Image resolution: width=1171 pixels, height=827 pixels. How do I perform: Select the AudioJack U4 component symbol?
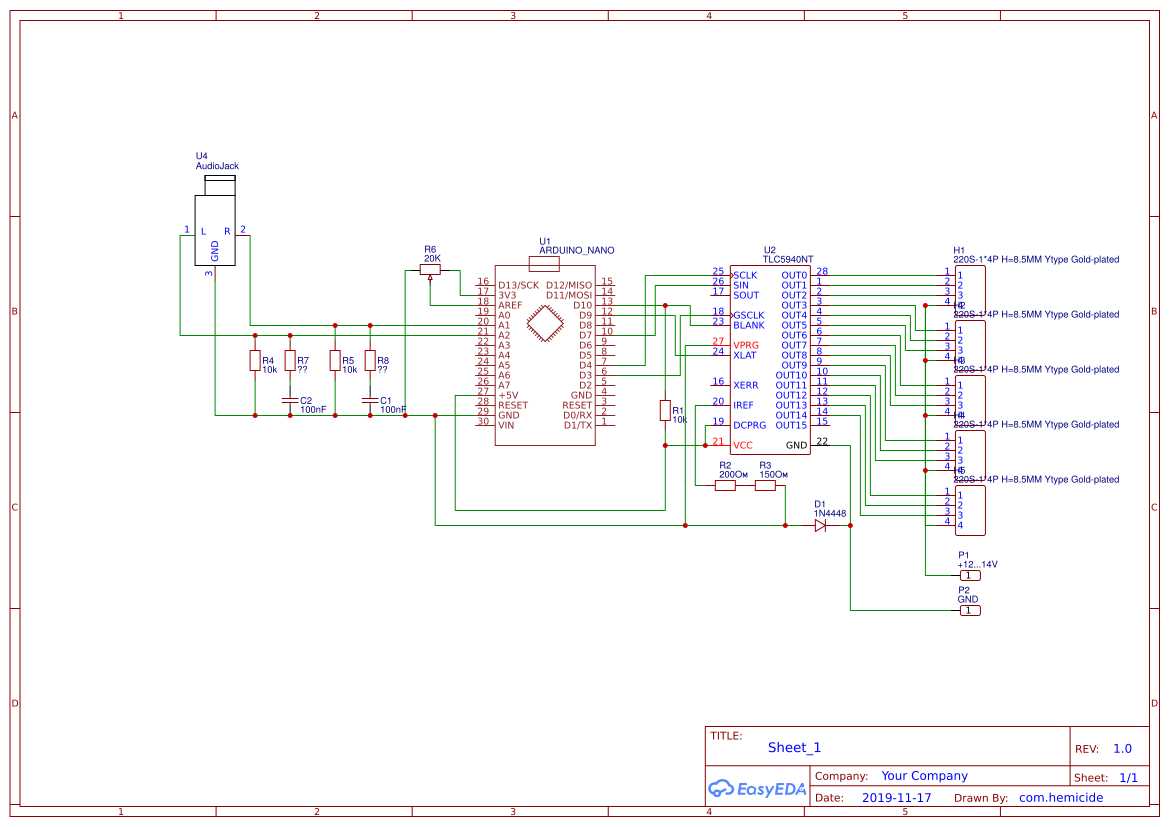[x=215, y=221]
